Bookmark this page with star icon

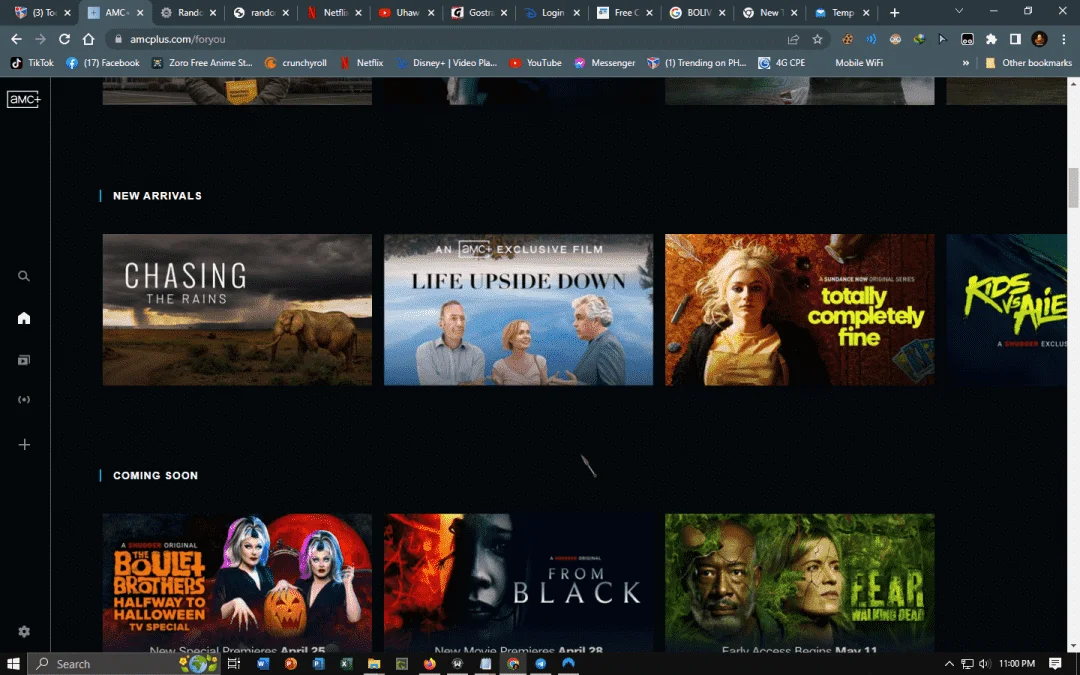[x=817, y=39]
